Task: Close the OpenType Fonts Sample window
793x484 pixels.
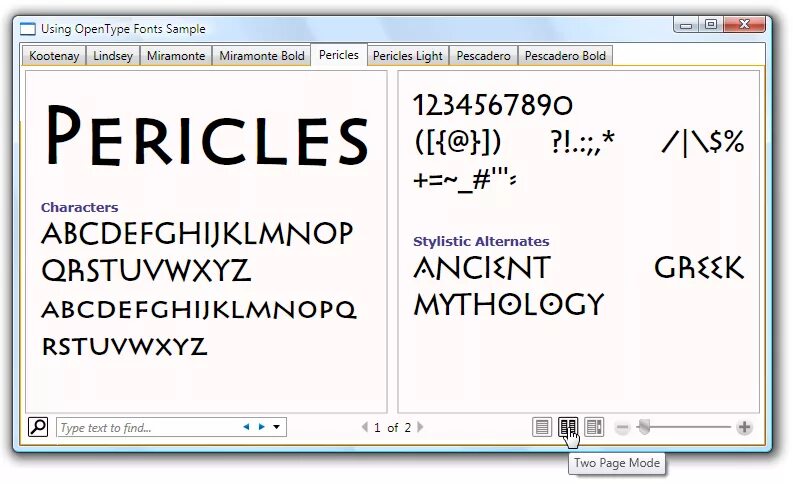Action: pyautogui.click(x=743, y=24)
